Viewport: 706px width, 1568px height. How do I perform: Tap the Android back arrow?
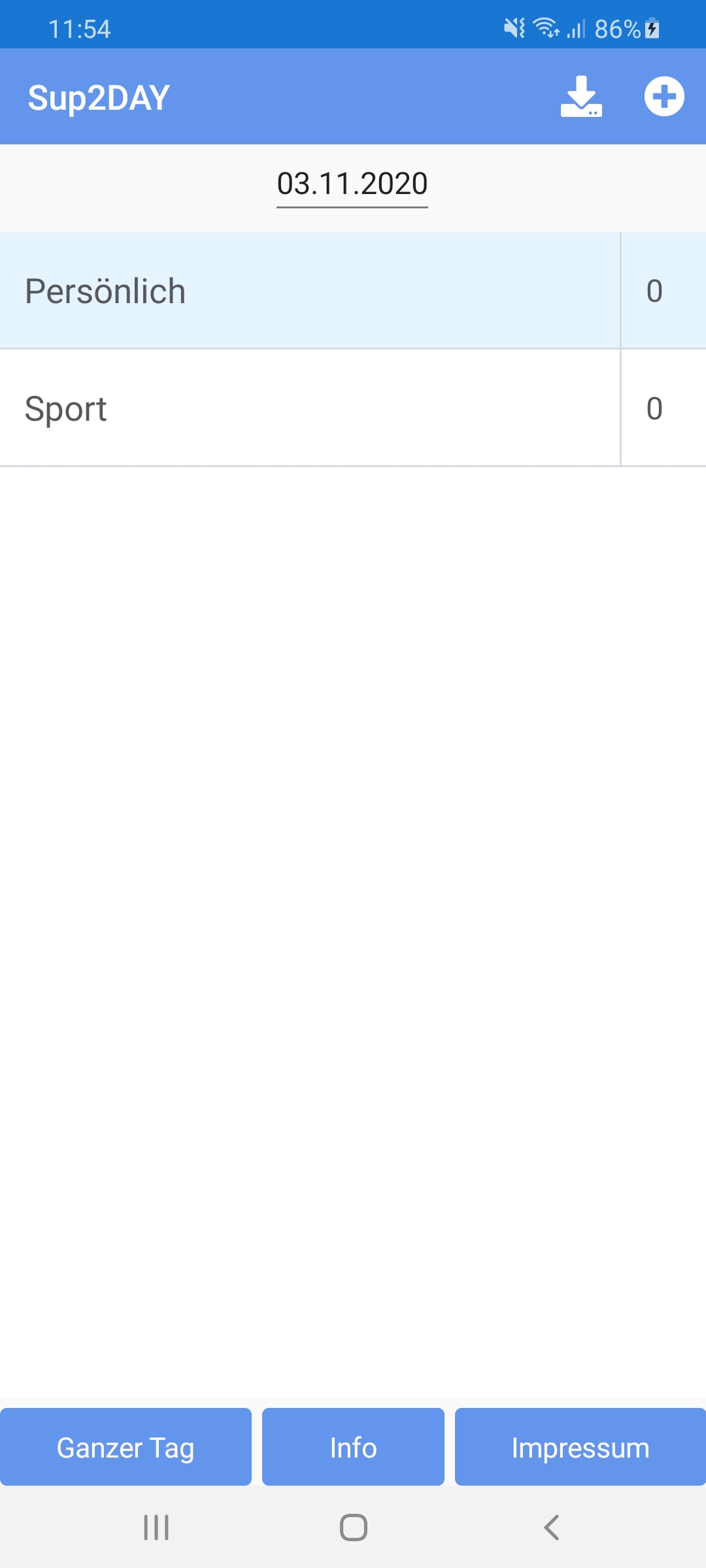click(x=551, y=1527)
